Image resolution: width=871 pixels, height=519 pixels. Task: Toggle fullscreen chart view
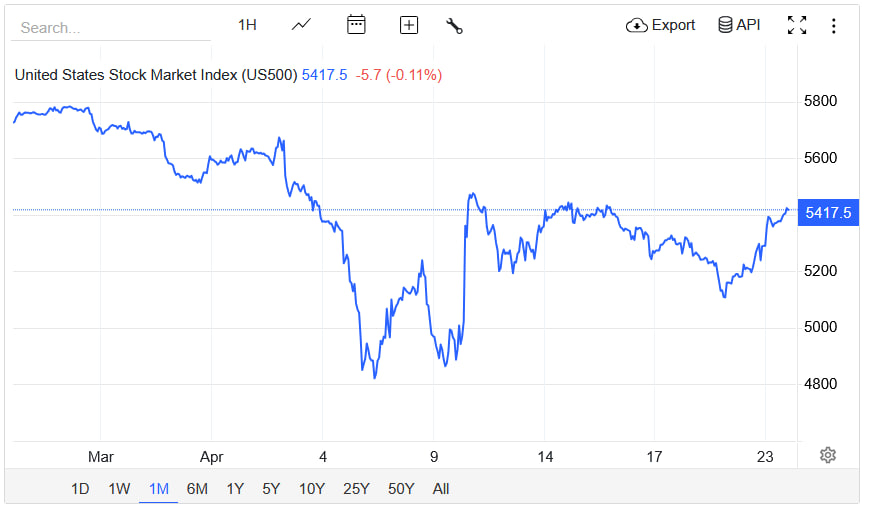797,25
